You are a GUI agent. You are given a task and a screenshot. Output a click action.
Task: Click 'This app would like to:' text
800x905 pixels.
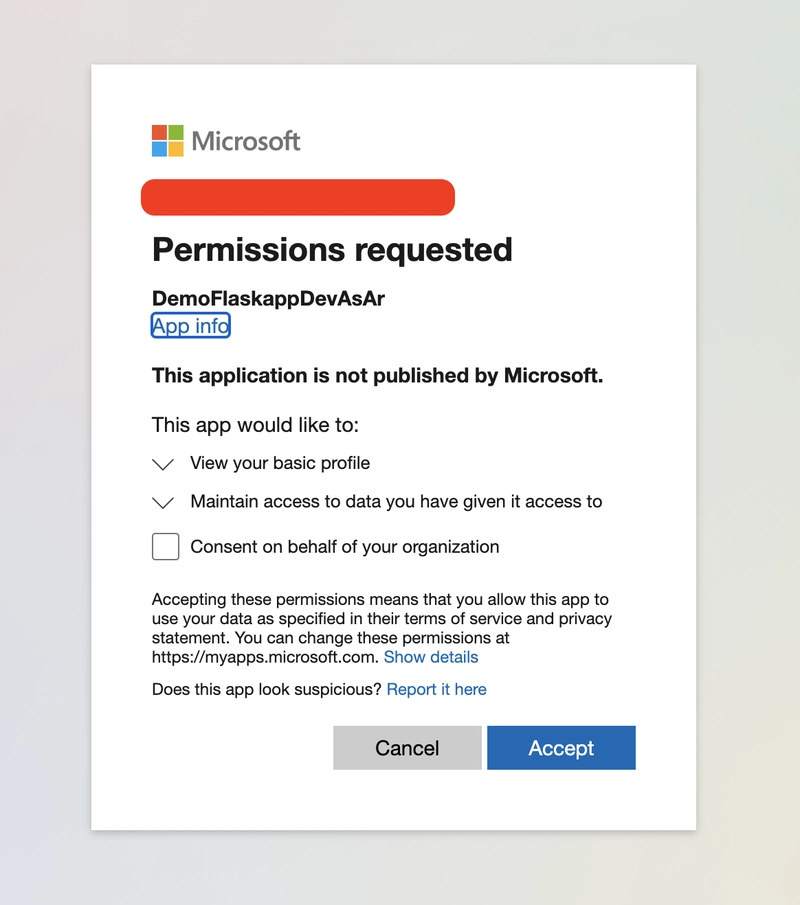tap(255, 425)
